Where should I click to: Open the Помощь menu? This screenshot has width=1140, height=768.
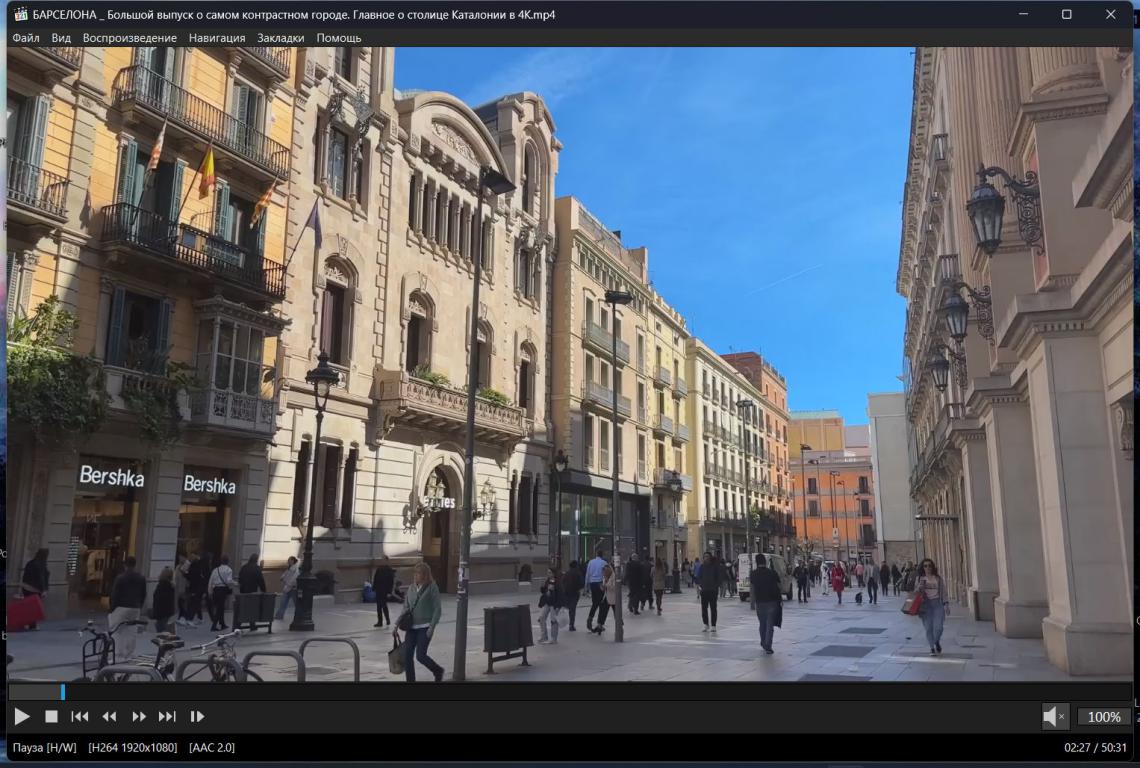point(339,38)
